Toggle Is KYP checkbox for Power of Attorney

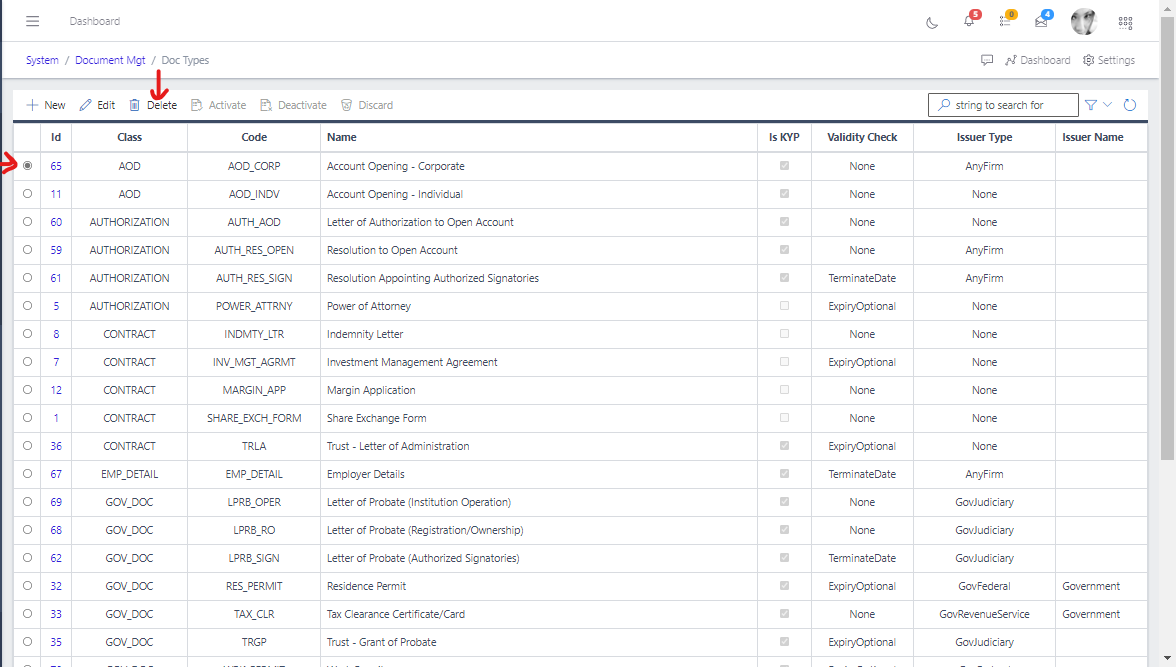[784, 306]
